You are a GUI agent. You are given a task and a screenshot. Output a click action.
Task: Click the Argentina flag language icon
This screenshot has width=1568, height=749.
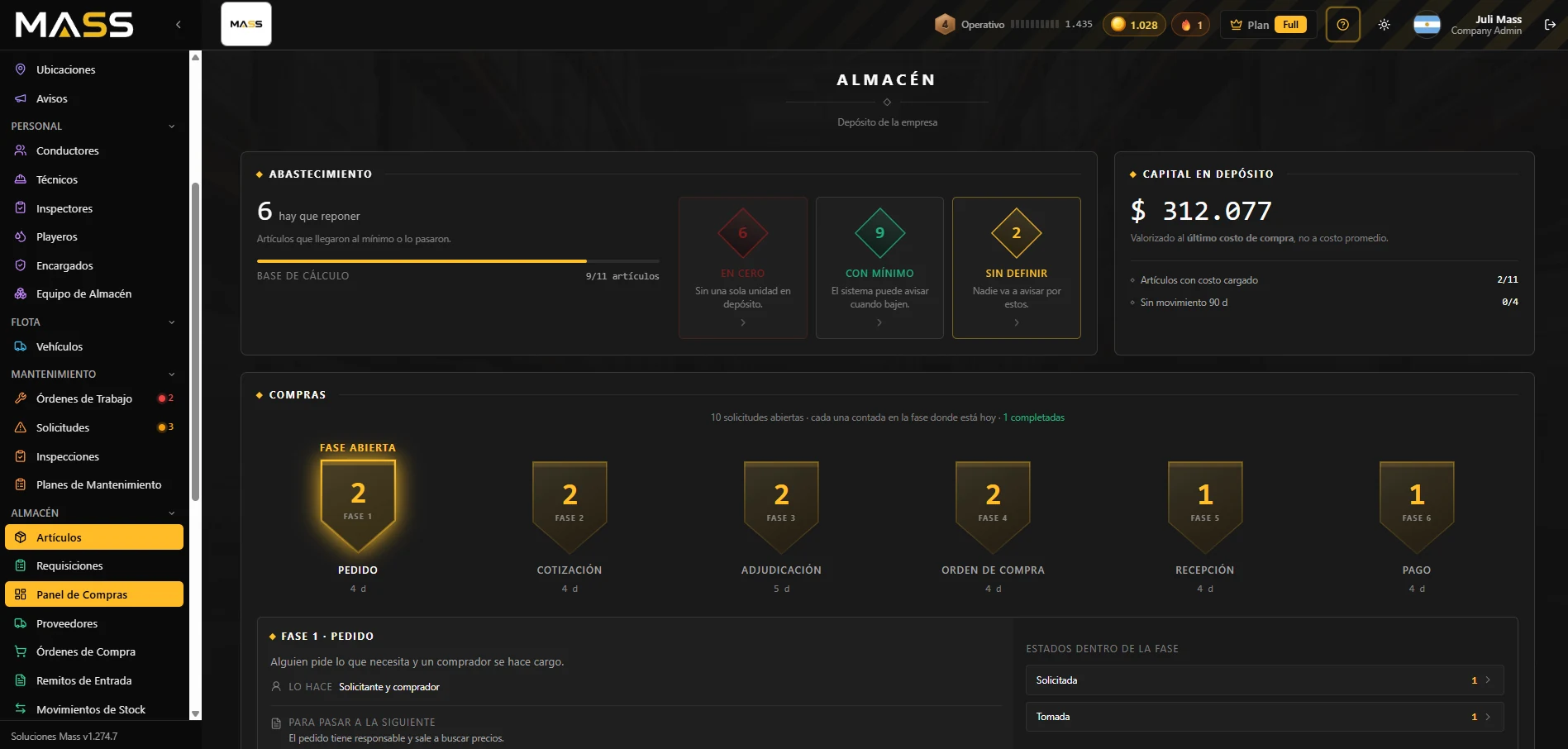(1427, 25)
